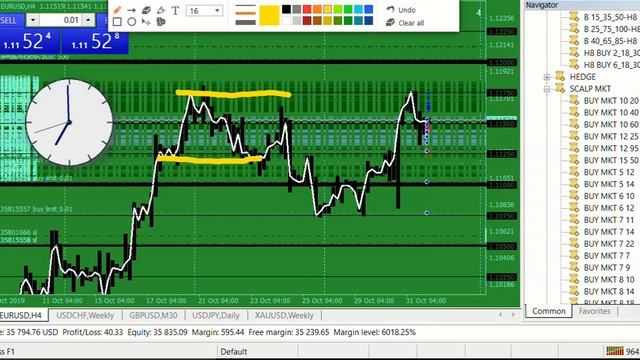
Task: Click the Margin level: 6018.25% text
Action: point(374,332)
